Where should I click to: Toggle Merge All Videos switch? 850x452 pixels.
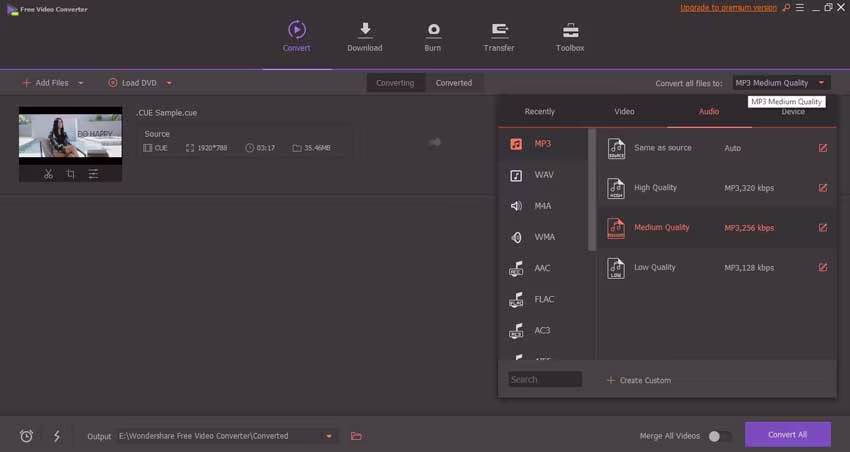click(720, 436)
